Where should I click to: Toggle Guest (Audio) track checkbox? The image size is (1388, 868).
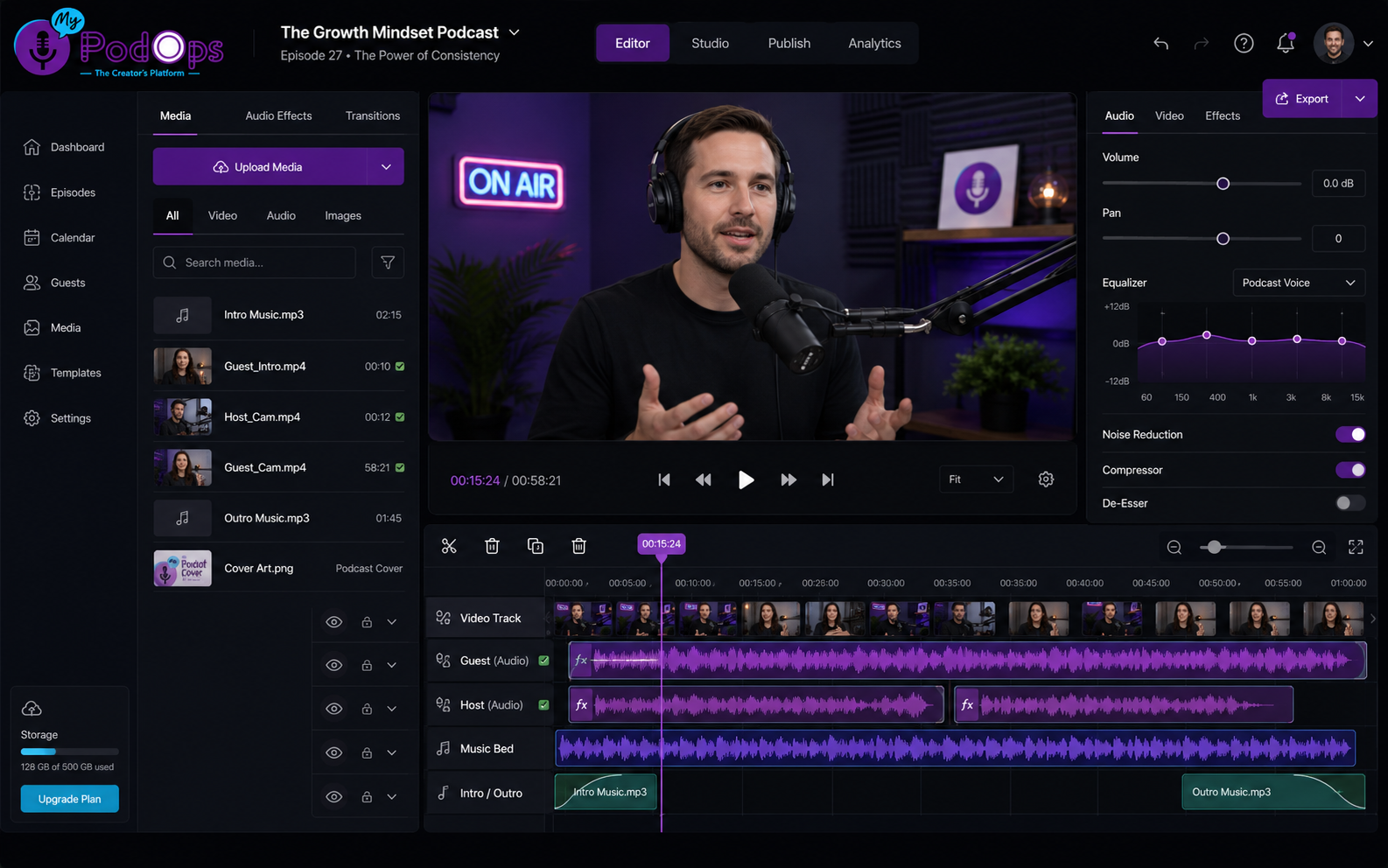pyautogui.click(x=543, y=661)
